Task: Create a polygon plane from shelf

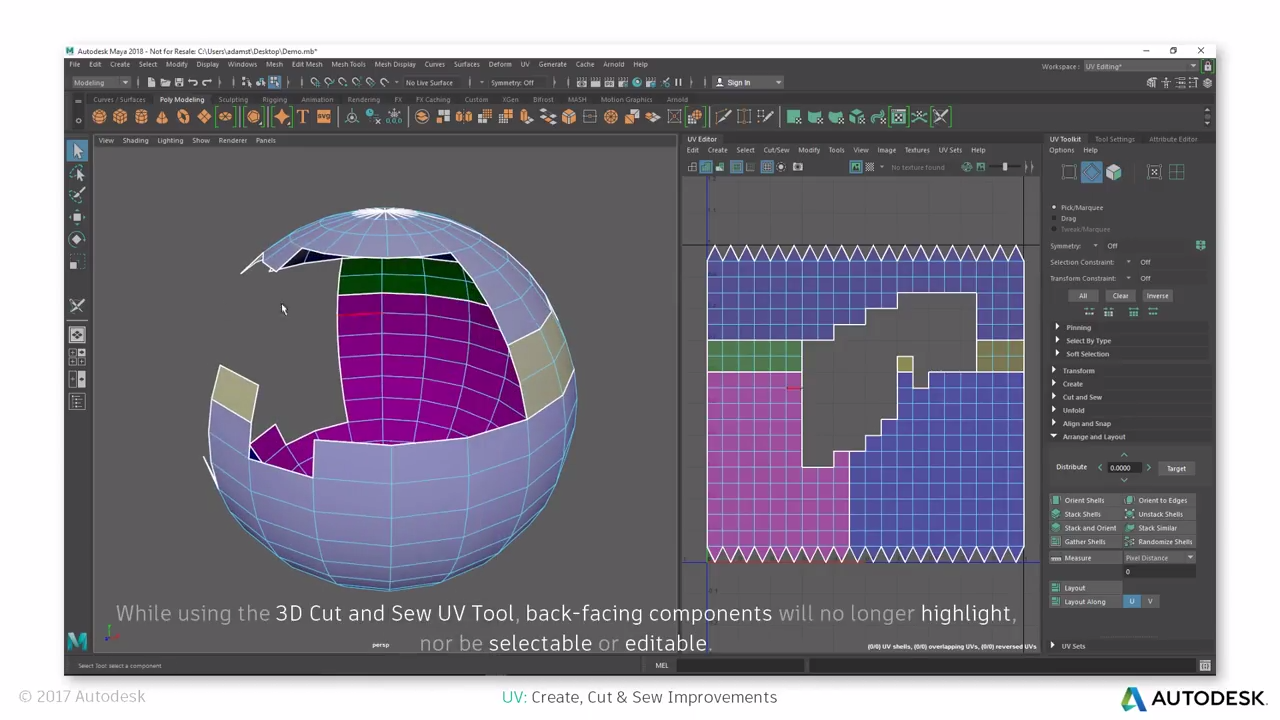Action: coord(204,117)
